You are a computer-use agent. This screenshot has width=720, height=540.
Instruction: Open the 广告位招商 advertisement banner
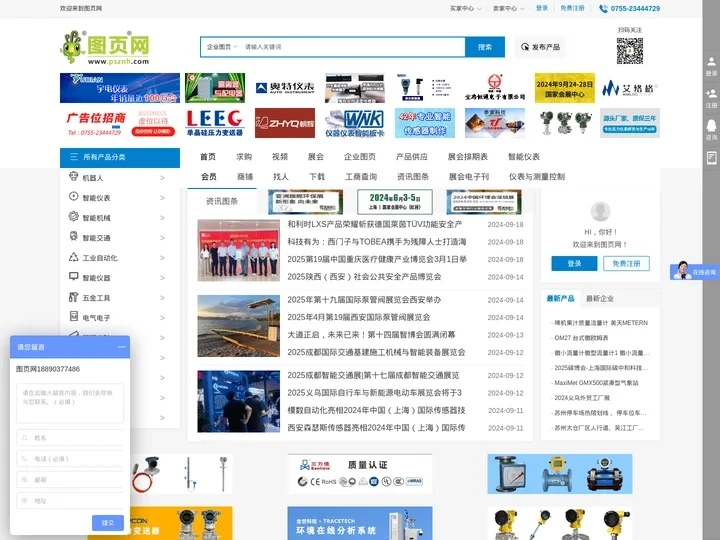click(x=120, y=123)
